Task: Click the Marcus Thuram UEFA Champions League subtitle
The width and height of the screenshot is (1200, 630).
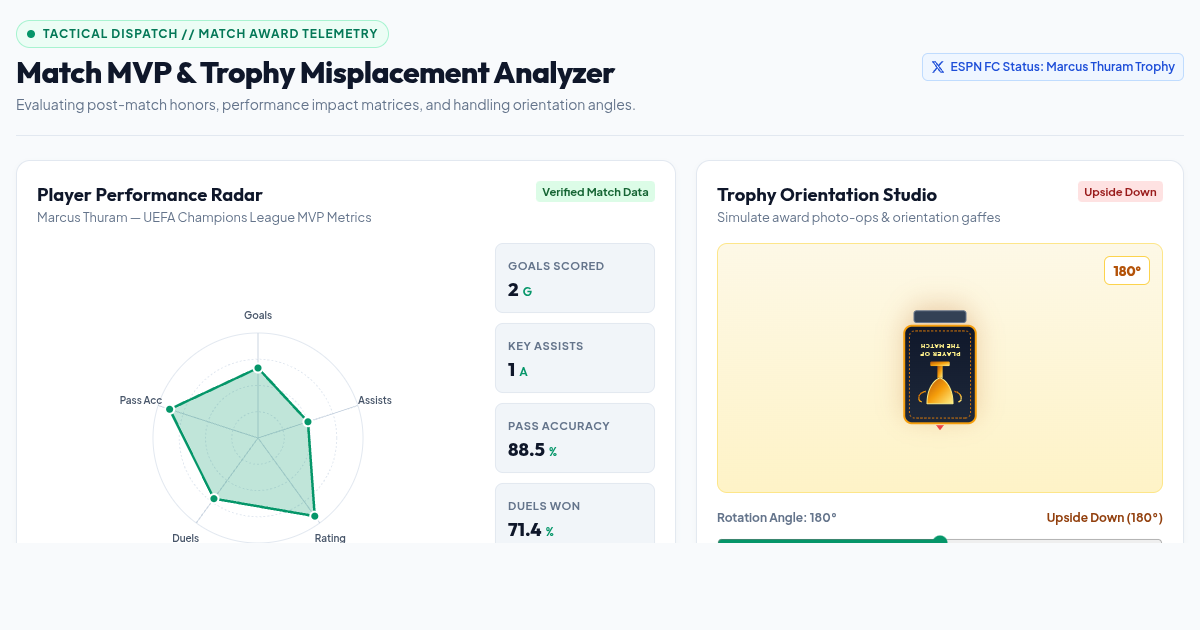Action: pos(204,217)
